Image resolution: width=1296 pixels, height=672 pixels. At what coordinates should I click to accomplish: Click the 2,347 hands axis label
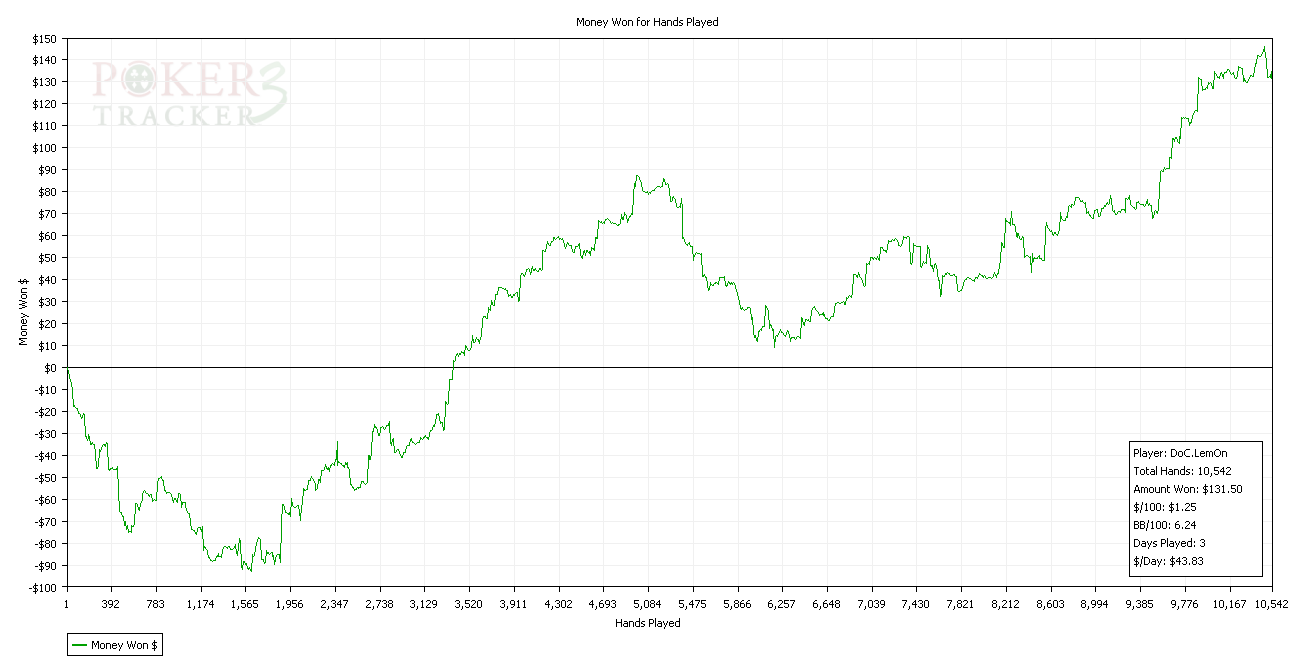(x=335, y=605)
